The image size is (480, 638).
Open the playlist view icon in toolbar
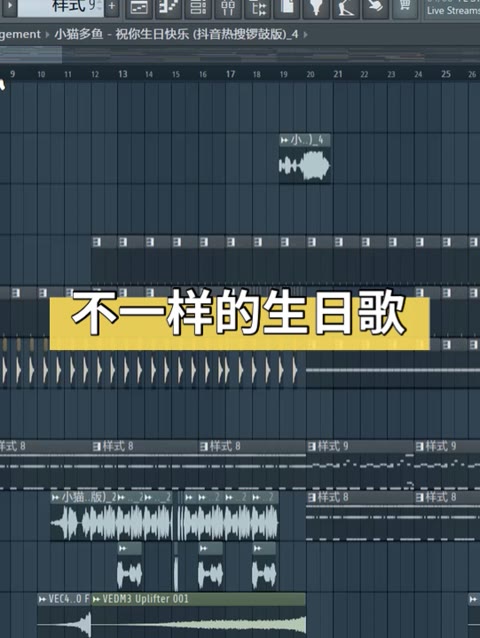[x=139, y=8]
